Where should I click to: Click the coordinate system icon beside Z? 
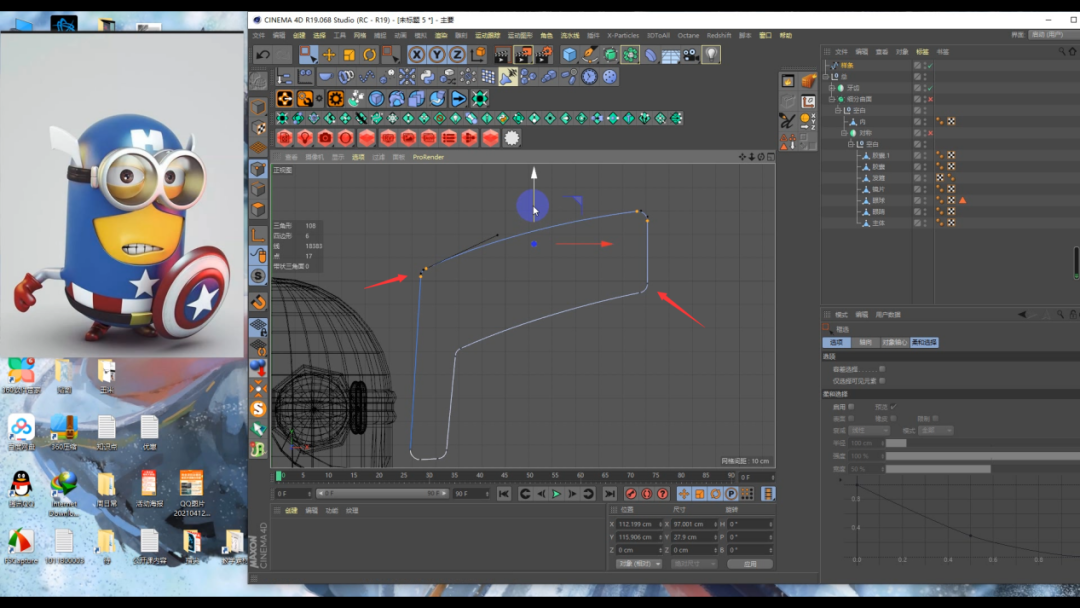click(477, 54)
